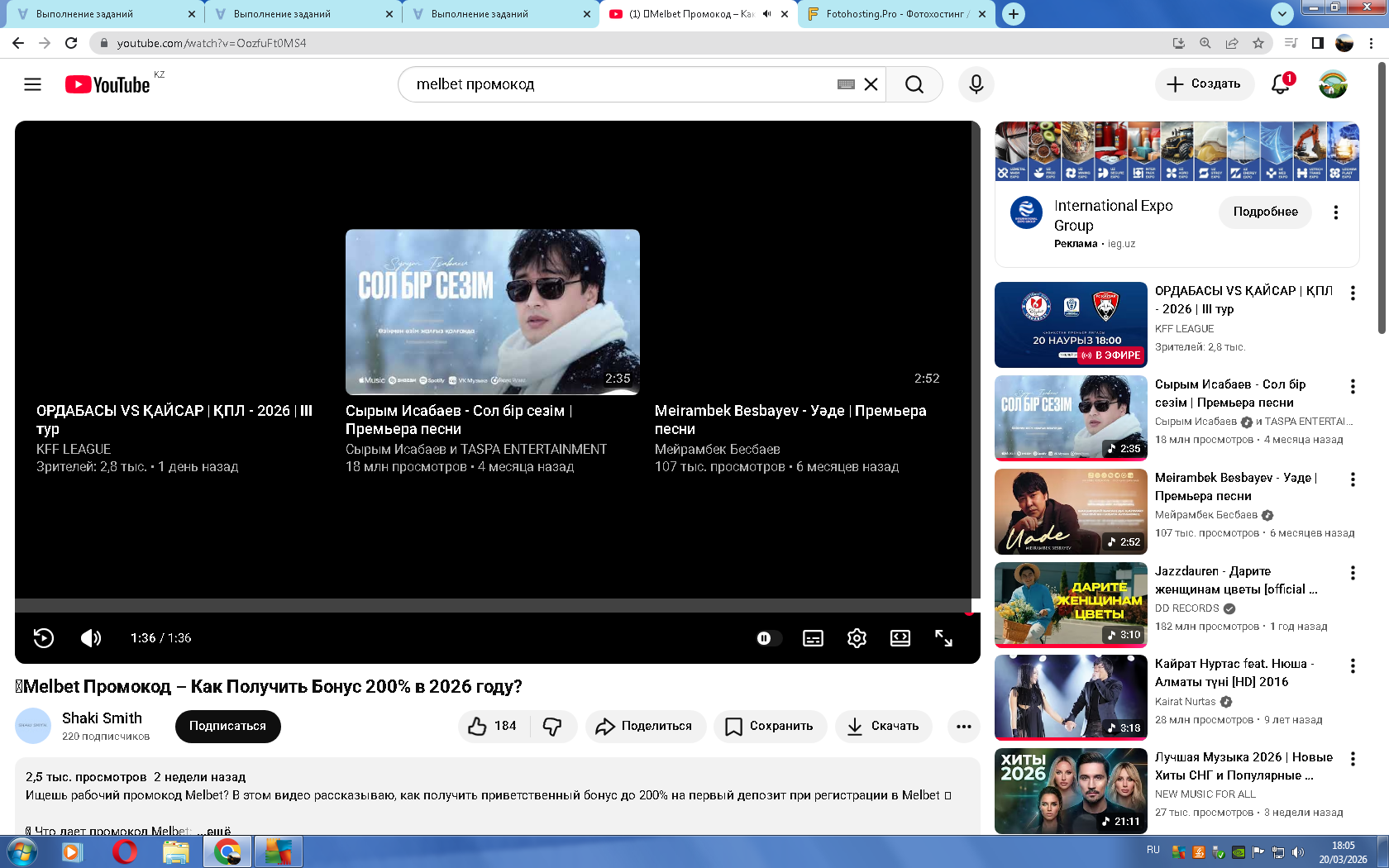Image resolution: width=1389 pixels, height=868 pixels.
Task: Open Chrome three-dot menu
Action: (x=1372, y=43)
